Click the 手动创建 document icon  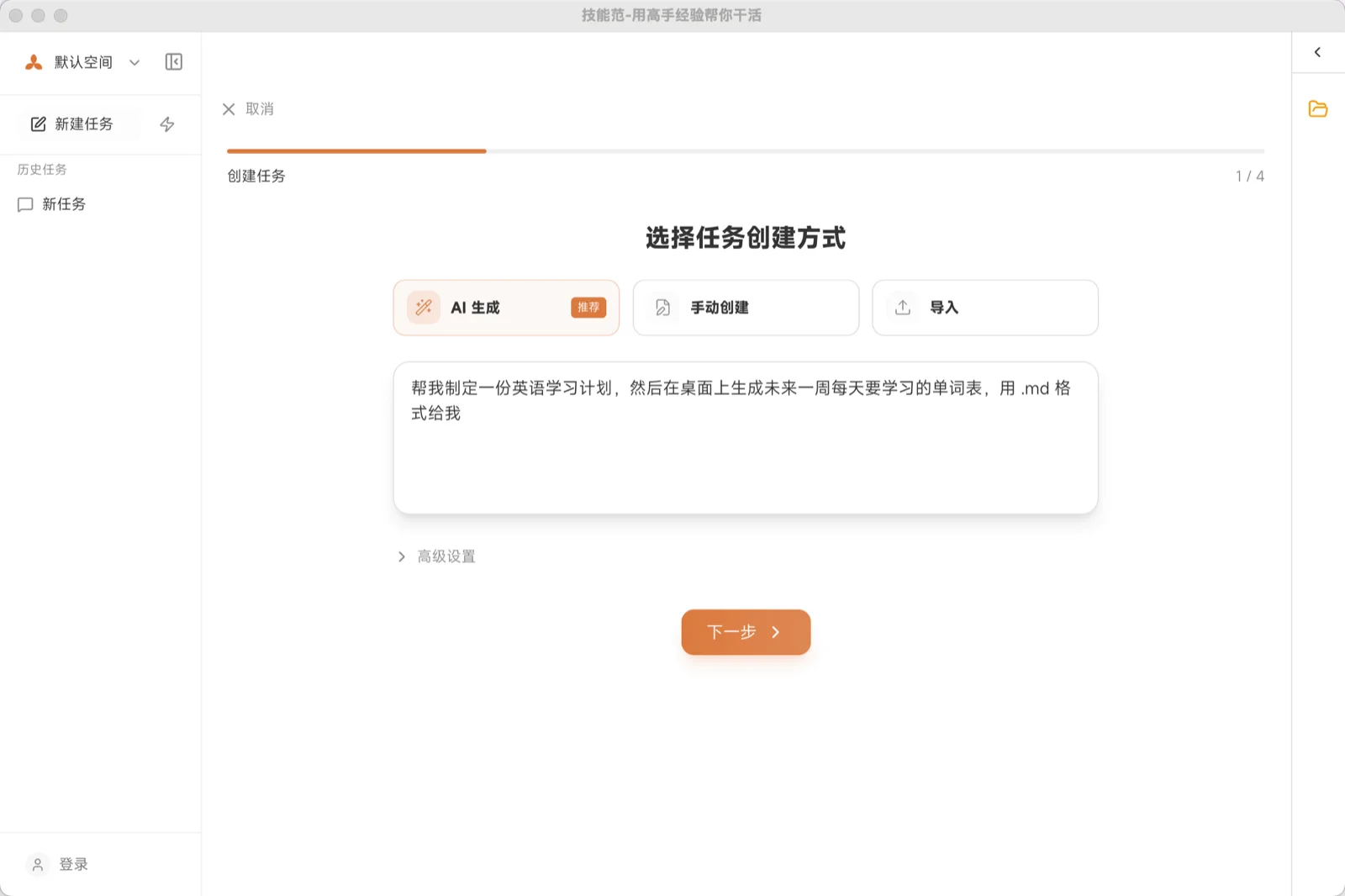click(662, 308)
